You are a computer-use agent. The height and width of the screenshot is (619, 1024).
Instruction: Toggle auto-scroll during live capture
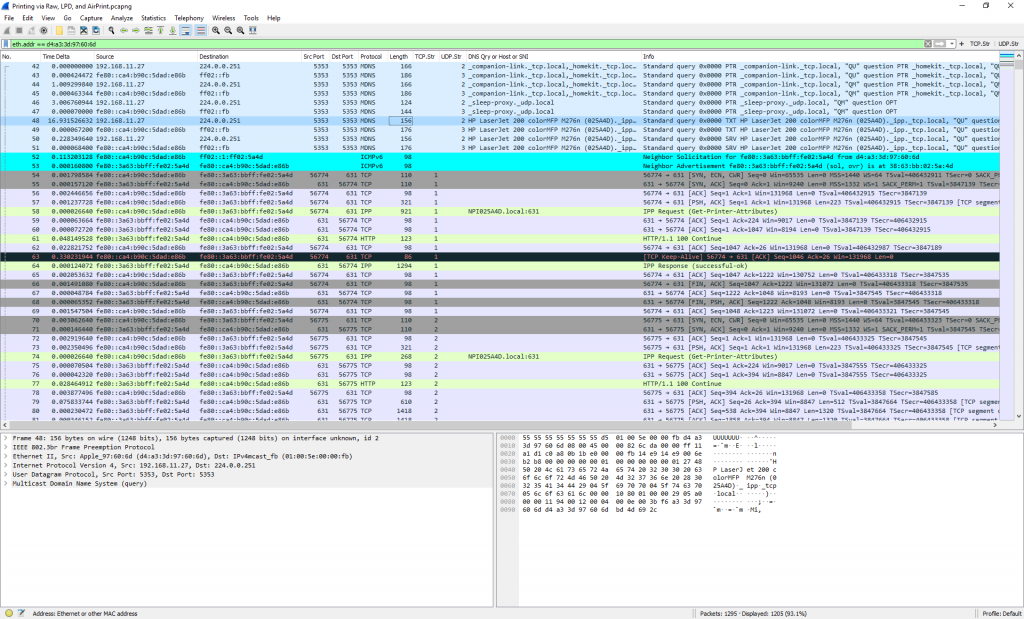point(186,31)
